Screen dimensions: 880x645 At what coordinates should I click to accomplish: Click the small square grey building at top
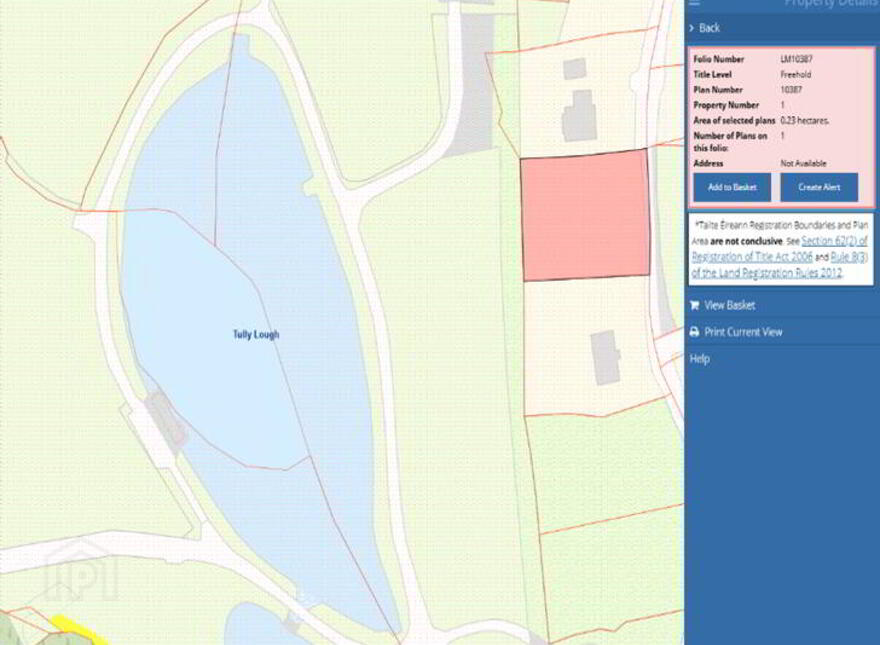[575, 69]
